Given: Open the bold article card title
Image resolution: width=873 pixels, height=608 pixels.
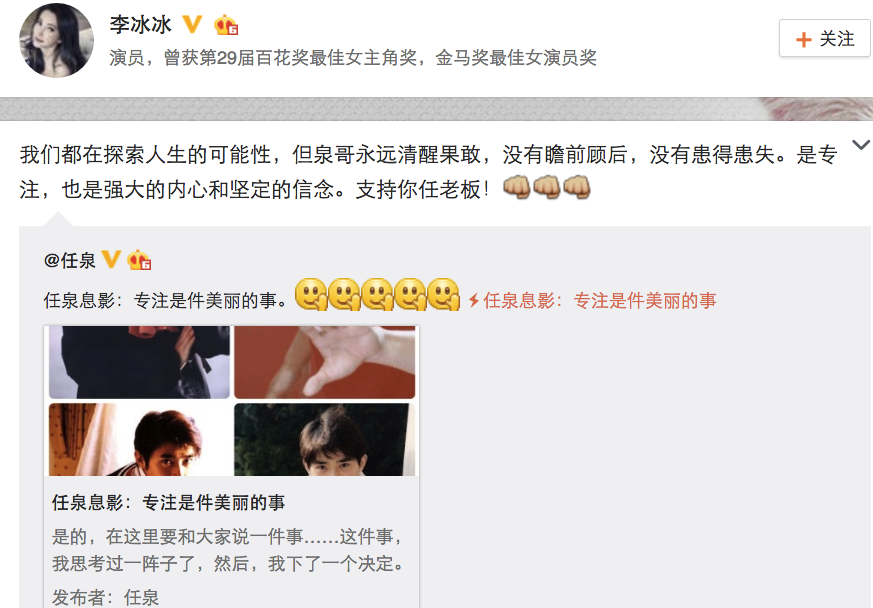Looking at the screenshot, I should (x=168, y=503).
